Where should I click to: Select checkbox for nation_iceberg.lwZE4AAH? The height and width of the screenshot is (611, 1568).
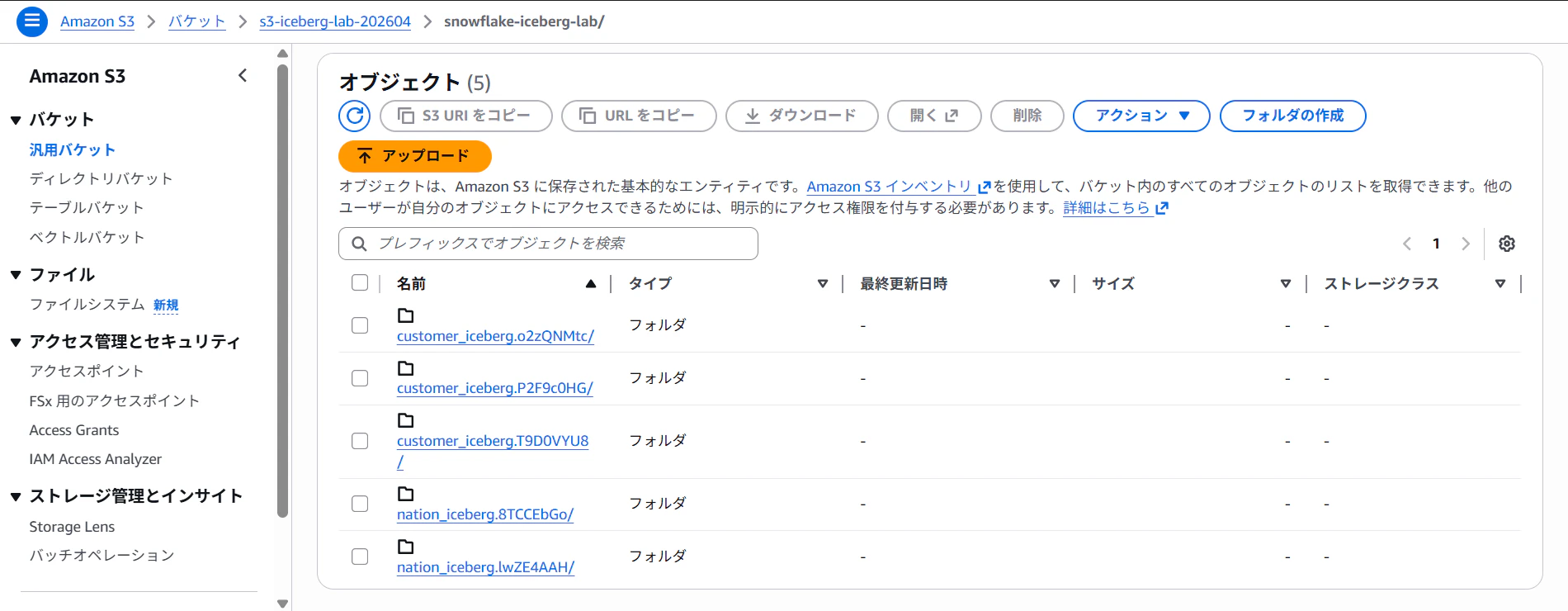(360, 557)
